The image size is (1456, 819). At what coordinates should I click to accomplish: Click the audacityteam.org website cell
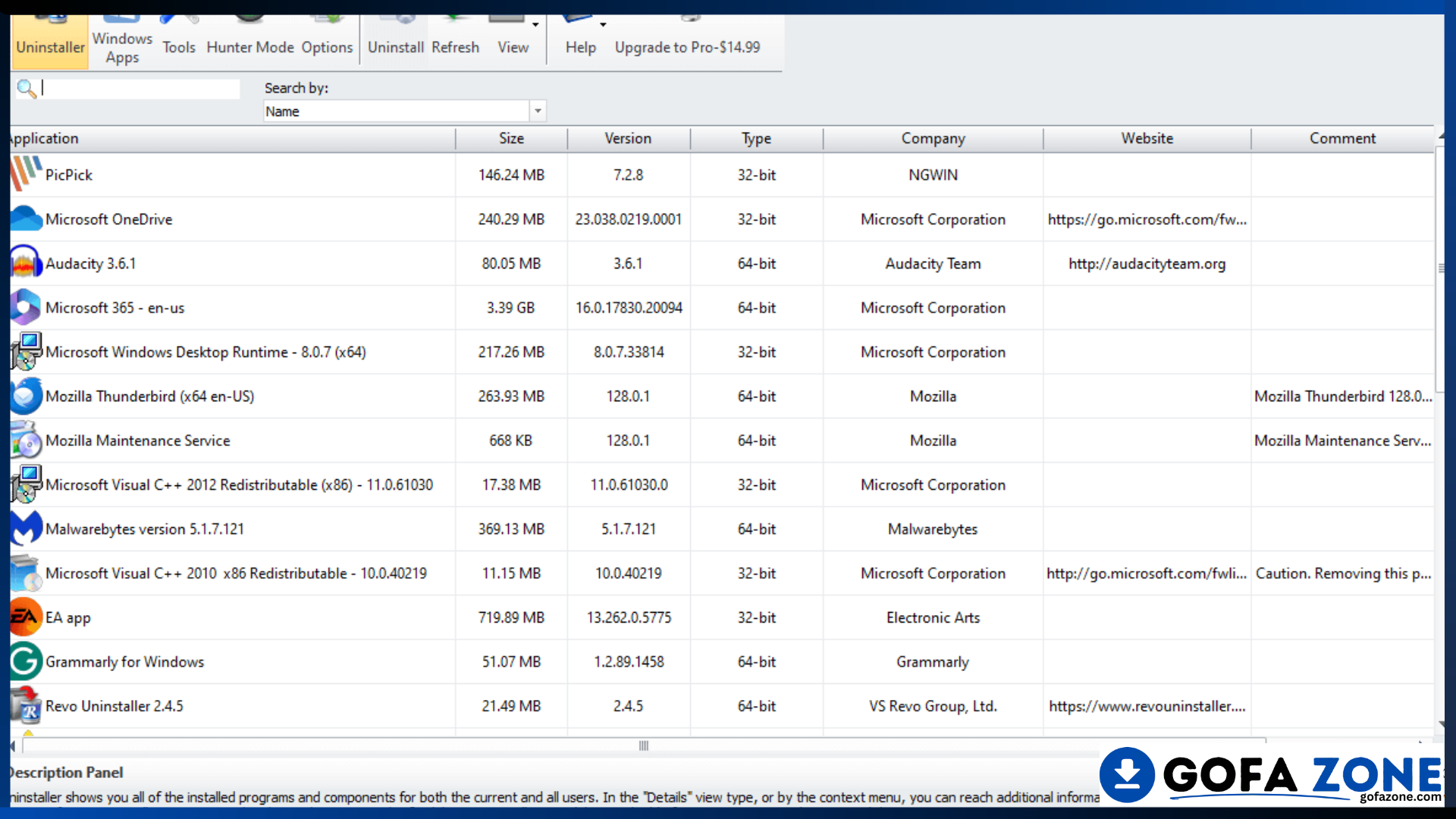(x=1147, y=264)
